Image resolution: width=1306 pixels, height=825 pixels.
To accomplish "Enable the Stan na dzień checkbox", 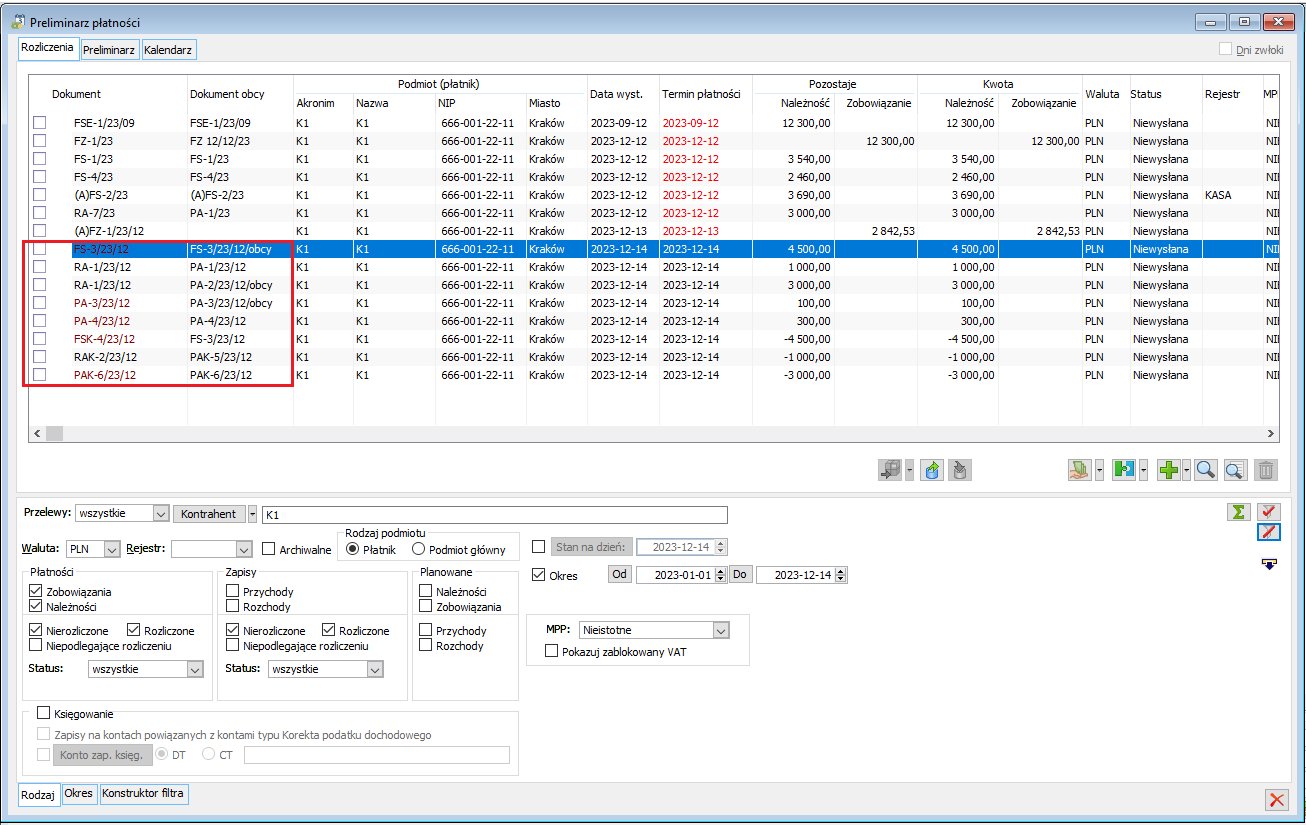I will pos(539,547).
